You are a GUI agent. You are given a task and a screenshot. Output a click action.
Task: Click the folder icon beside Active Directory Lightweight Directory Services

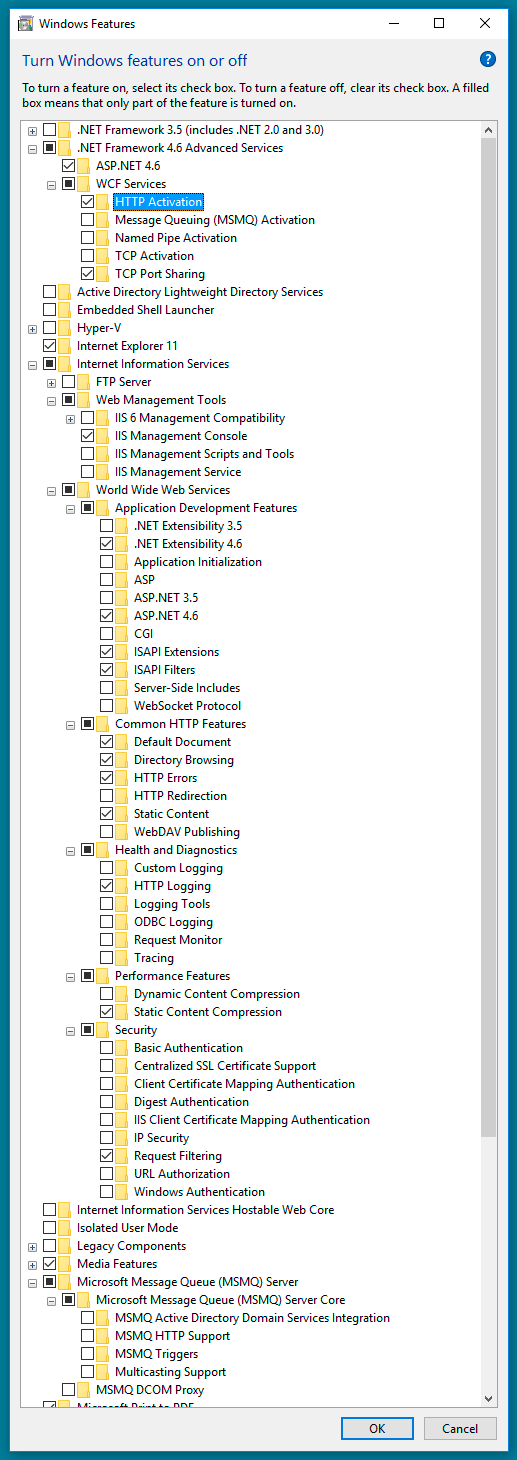click(65, 292)
